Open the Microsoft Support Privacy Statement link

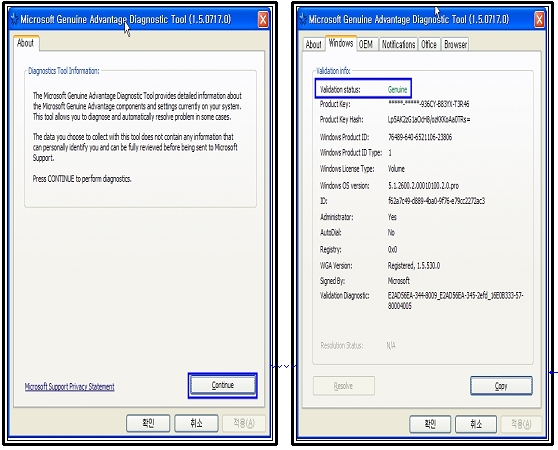click(x=70, y=387)
